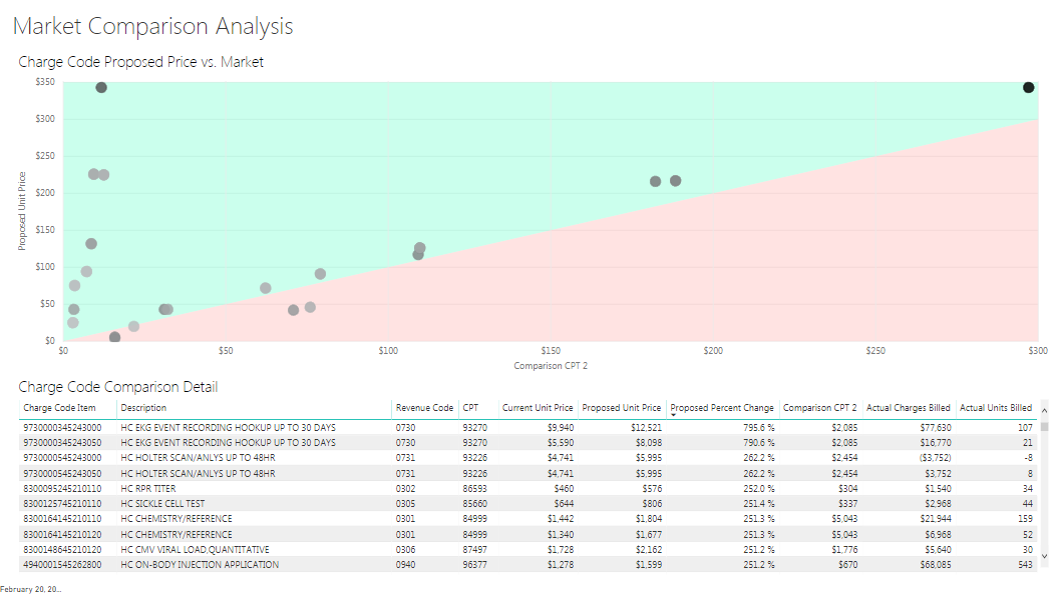Image resolution: width=1056 pixels, height=609 pixels.
Task: Click the $77,630 actual charges cell
Action: 935,428
